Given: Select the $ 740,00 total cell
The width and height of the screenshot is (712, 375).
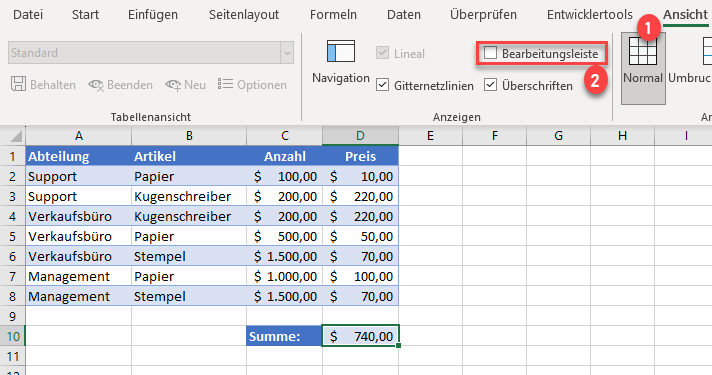Looking at the screenshot, I should 361,336.
